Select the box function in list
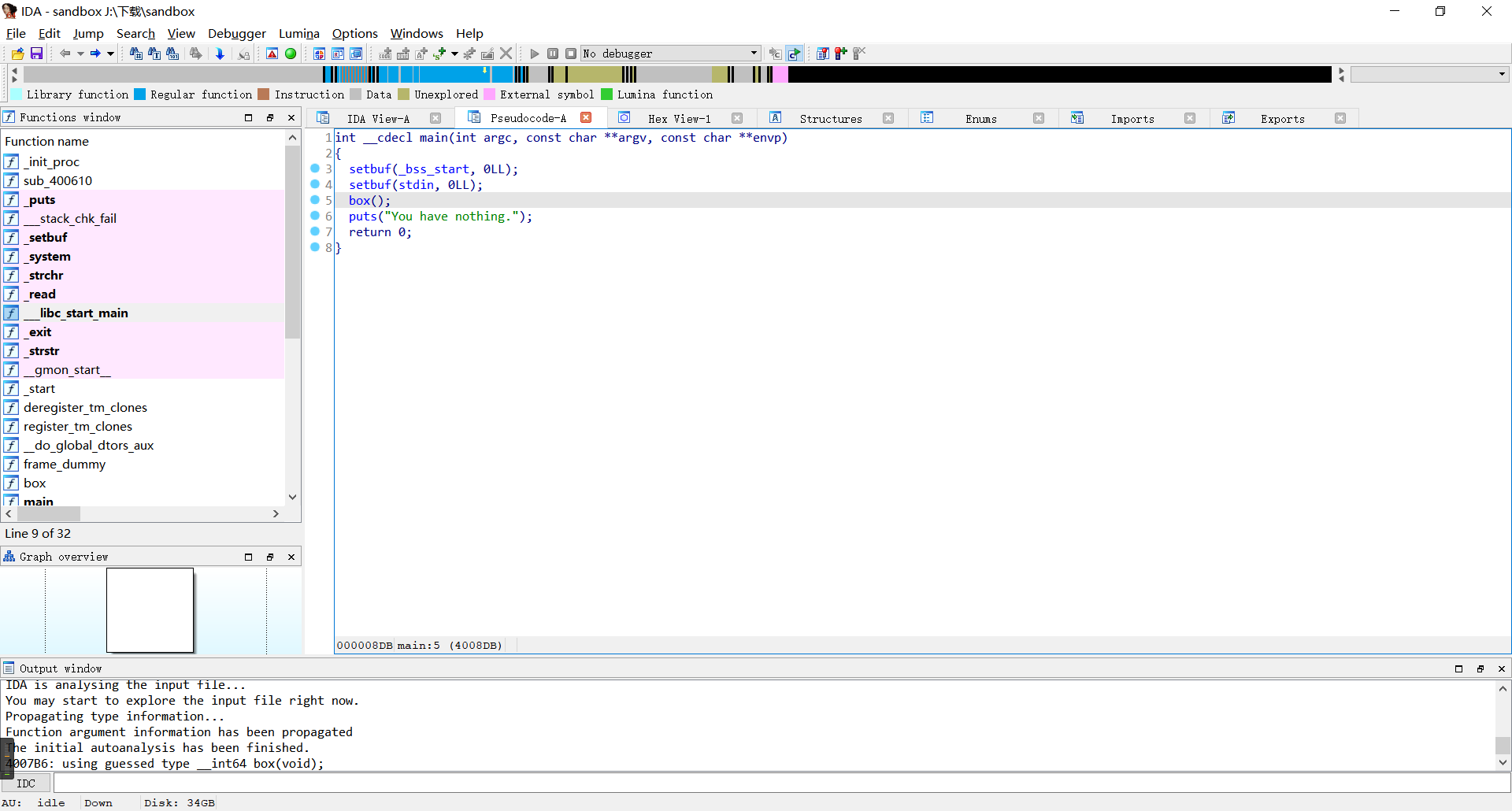The width and height of the screenshot is (1512, 811). [35, 483]
